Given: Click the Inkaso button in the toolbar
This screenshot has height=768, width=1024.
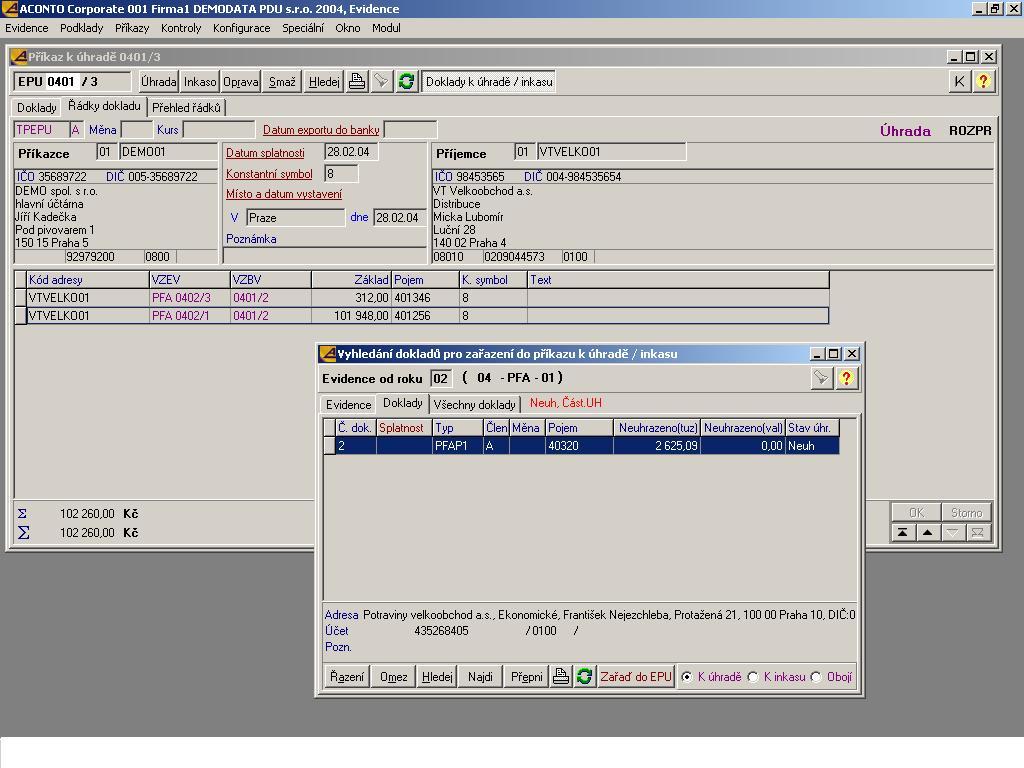Looking at the screenshot, I should (x=200, y=82).
